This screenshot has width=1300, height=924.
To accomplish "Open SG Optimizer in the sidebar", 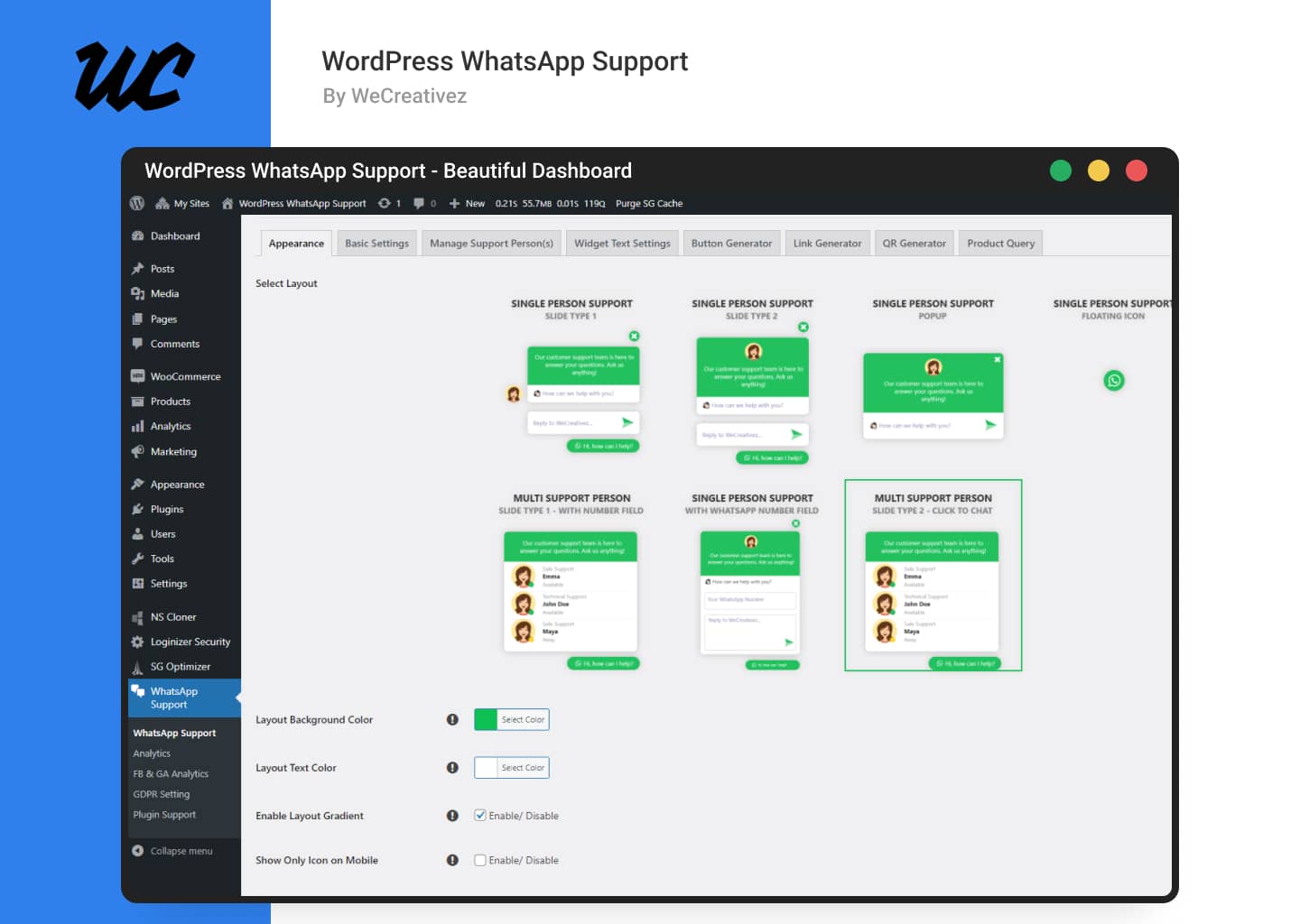I will point(181,667).
